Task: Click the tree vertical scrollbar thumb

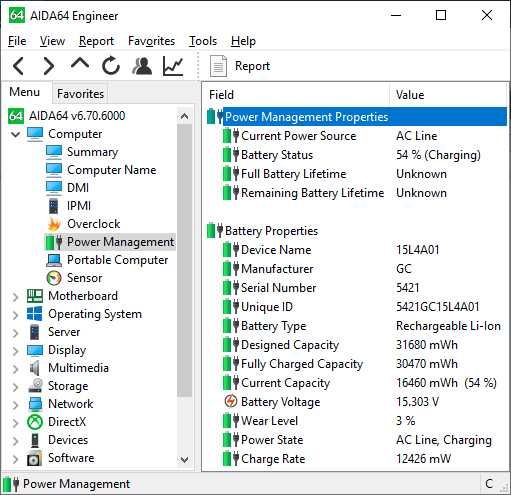Action: pyautogui.click(x=184, y=260)
